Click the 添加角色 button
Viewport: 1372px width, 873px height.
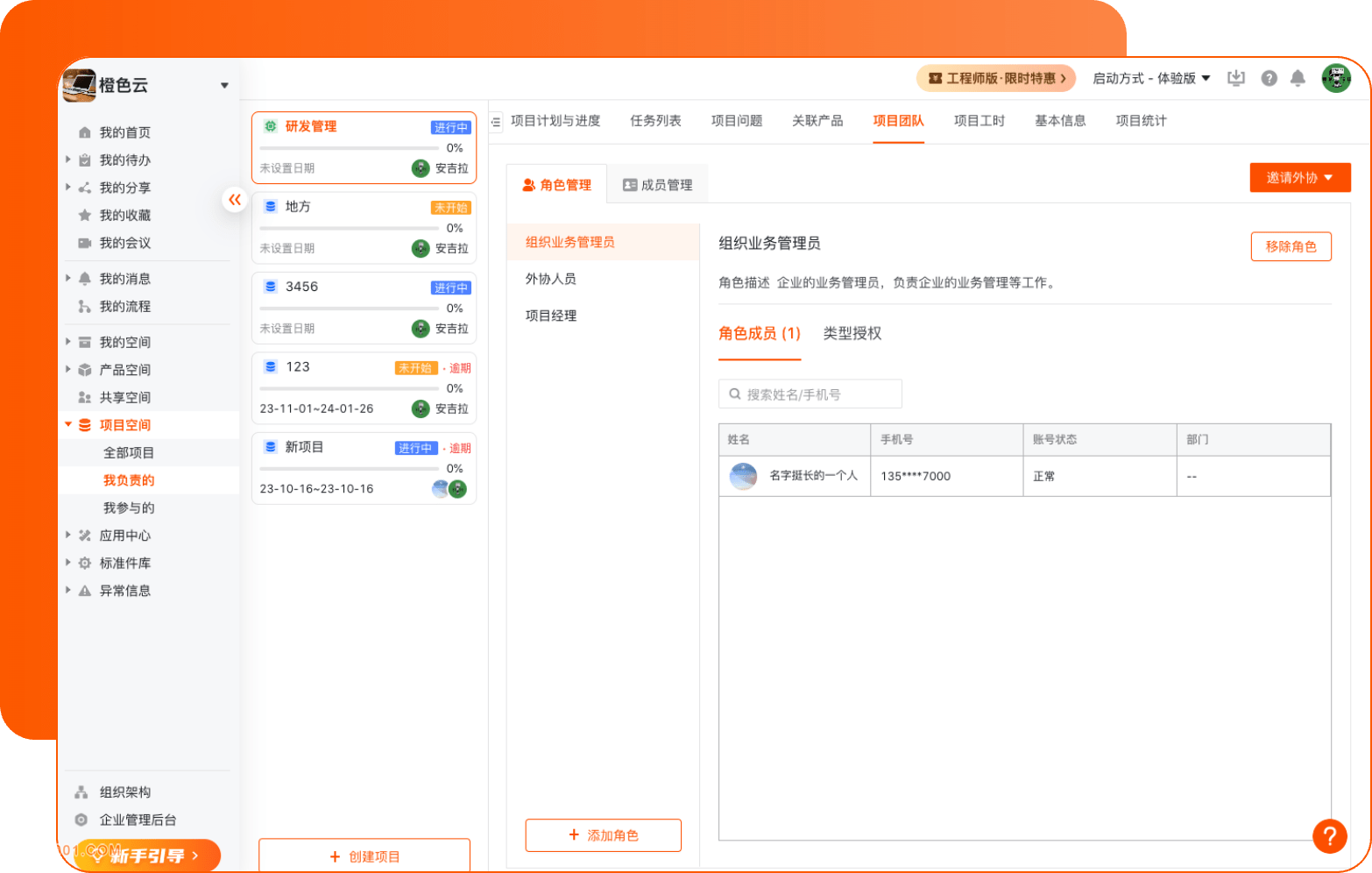pos(603,835)
